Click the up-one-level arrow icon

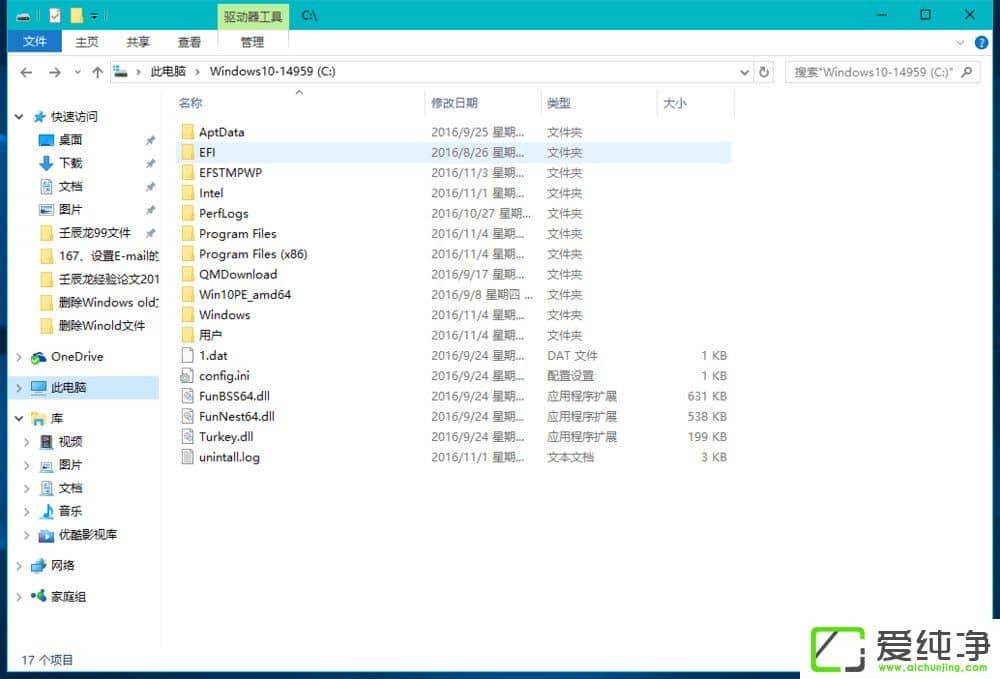click(96, 72)
